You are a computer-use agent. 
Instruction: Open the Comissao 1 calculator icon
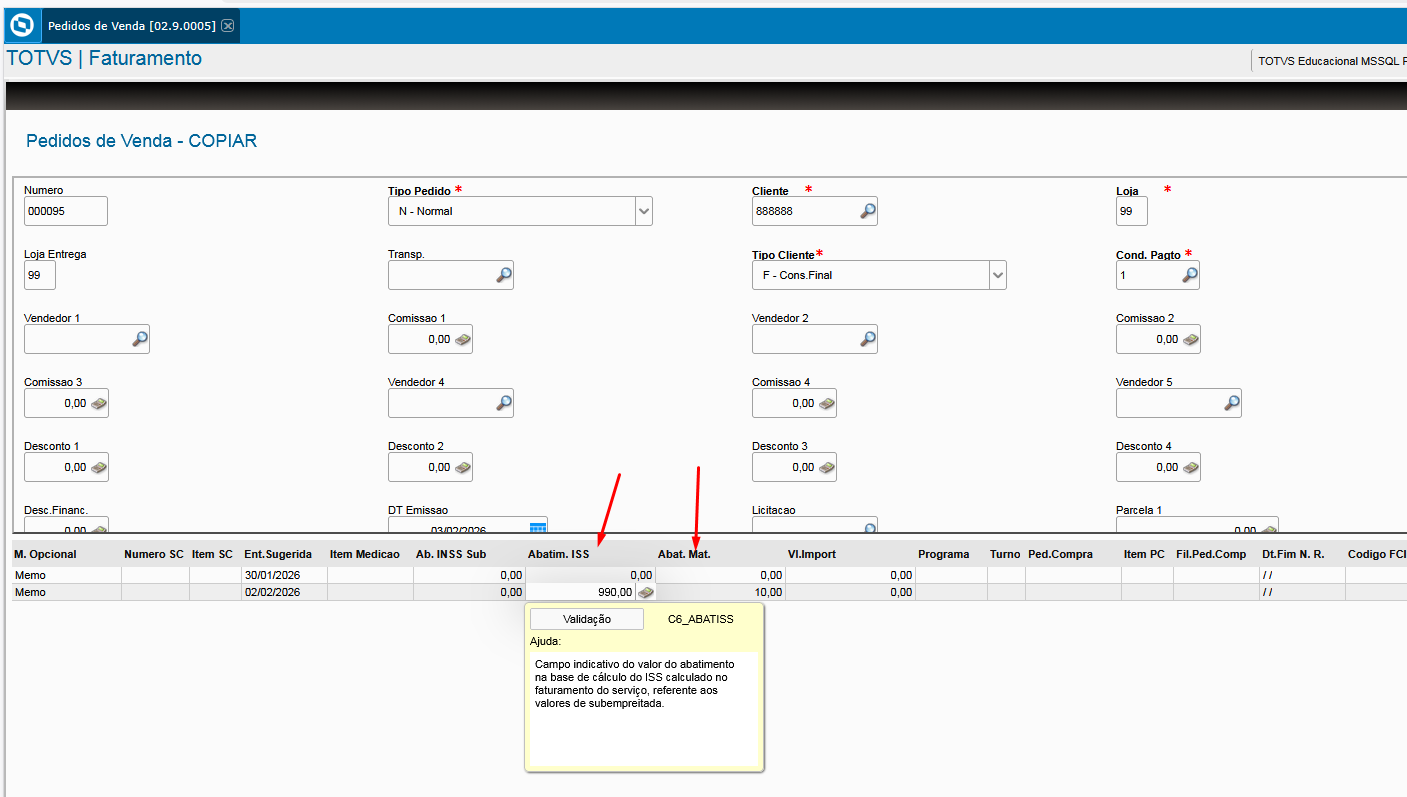463,339
